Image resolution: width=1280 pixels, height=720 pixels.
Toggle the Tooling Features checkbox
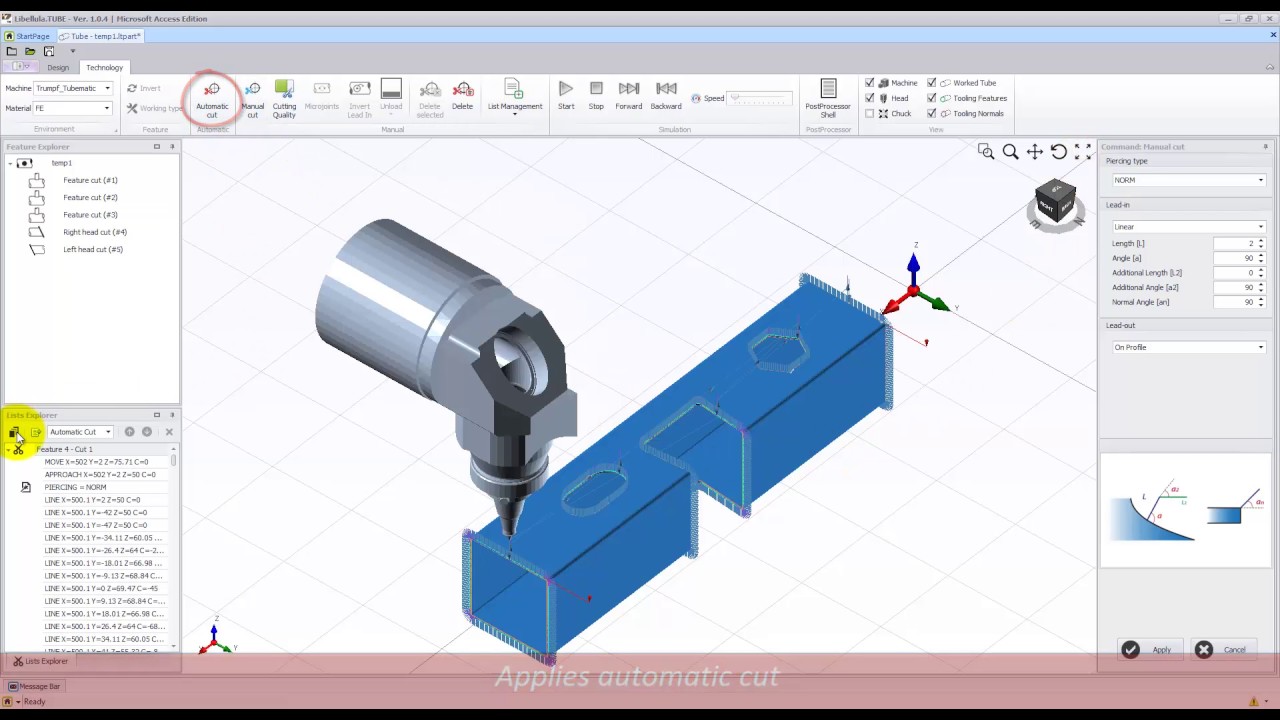tap(932, 98)
